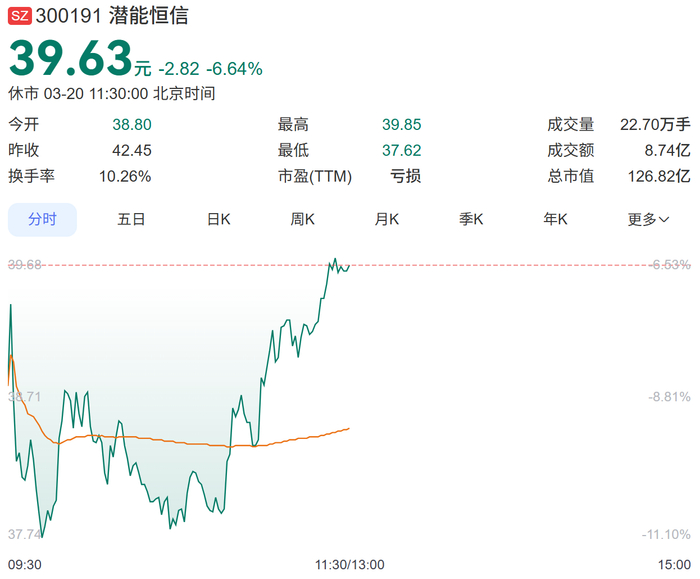
Task: Click the 最高 value 39.85
Action: click(401, 125)
